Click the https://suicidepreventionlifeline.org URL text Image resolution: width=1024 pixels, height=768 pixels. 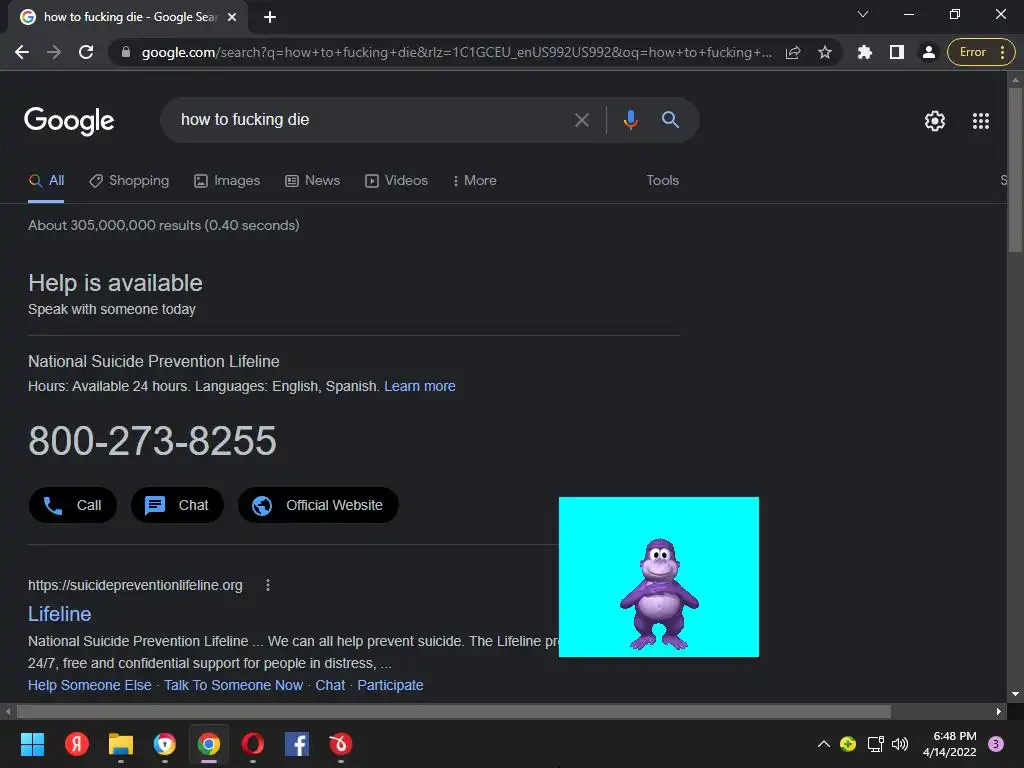(x=135, y=585)
